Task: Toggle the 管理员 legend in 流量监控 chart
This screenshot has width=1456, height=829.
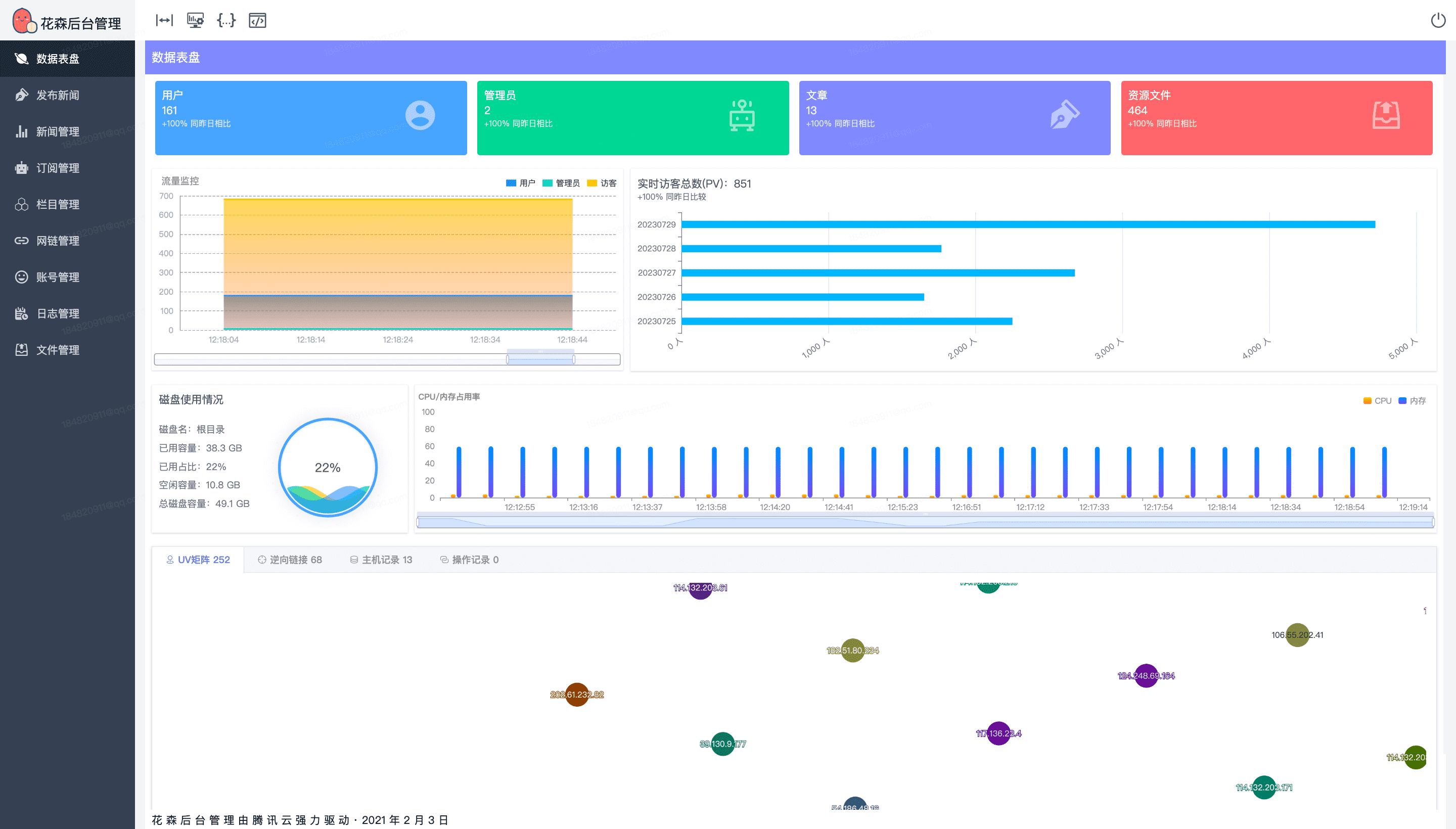Action: point(561,183)
